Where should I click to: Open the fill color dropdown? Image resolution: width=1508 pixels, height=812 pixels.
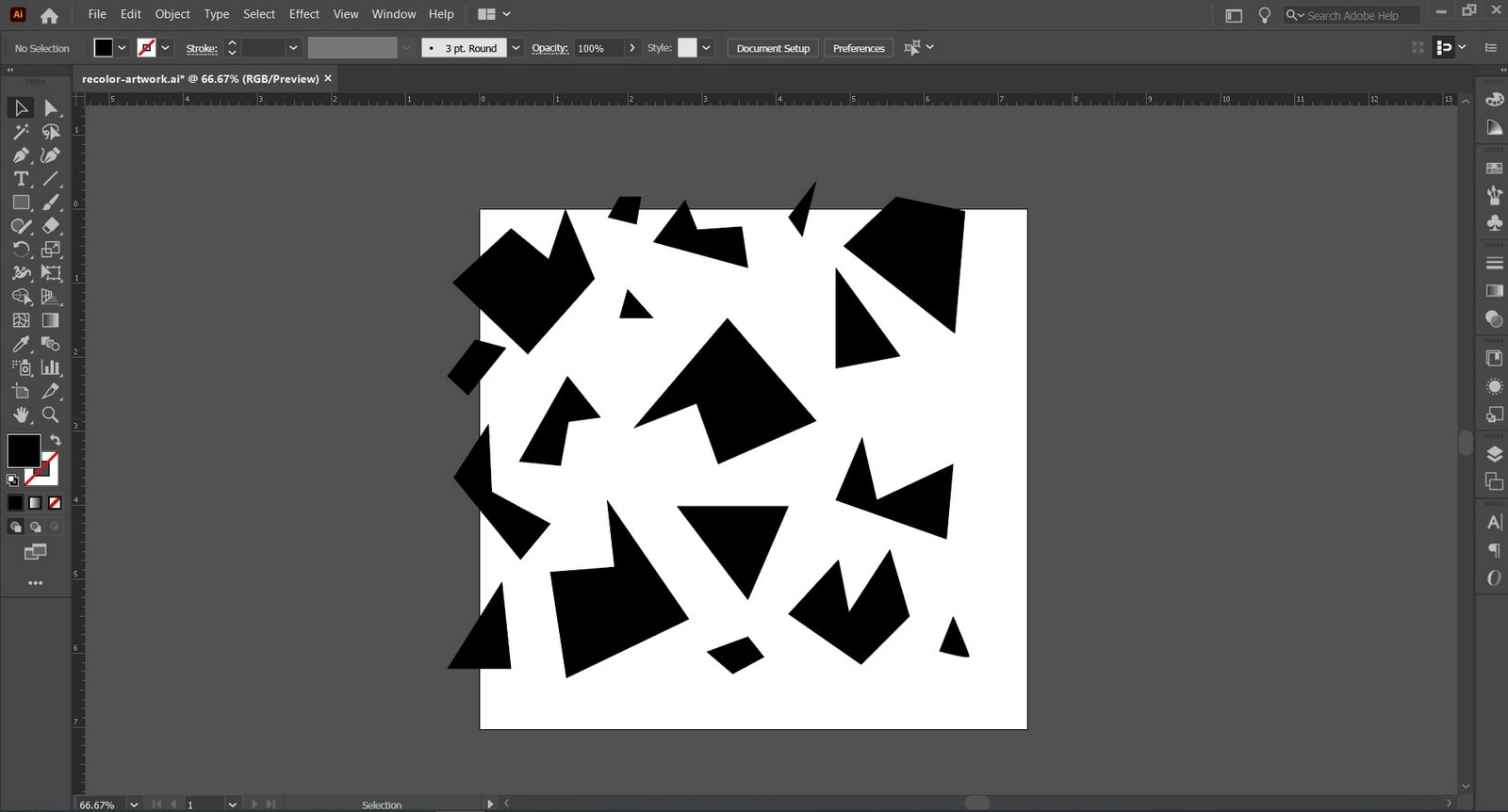[122, 48]
